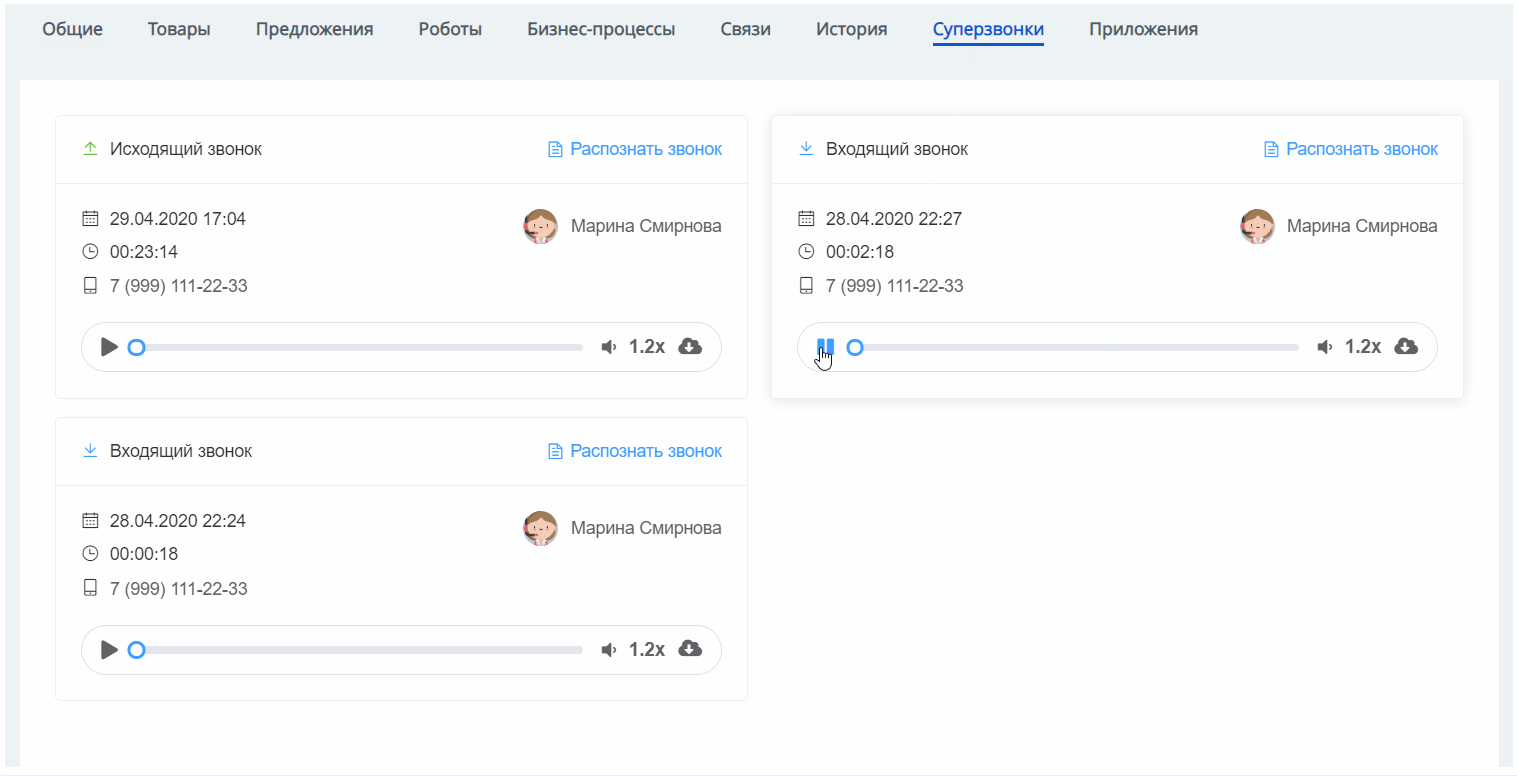Pause the 28.04.2020 22:27 call playback
This screenshot has height=776, width=1517.
825,347
